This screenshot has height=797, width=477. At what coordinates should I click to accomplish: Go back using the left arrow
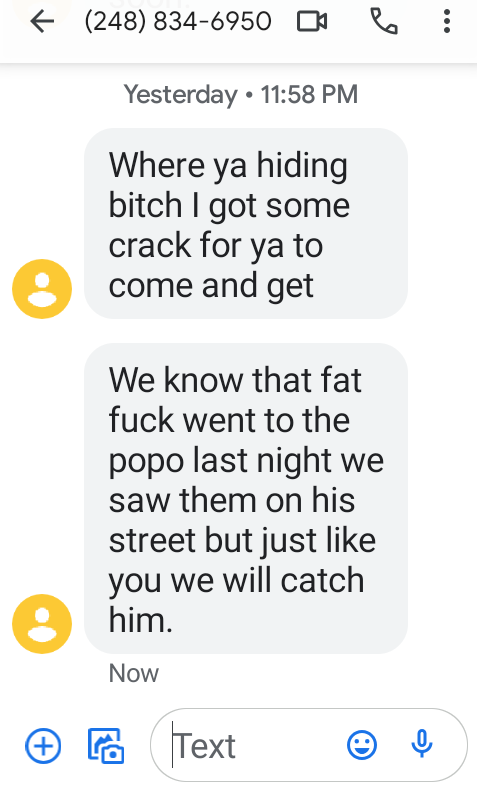coord(42,21)
